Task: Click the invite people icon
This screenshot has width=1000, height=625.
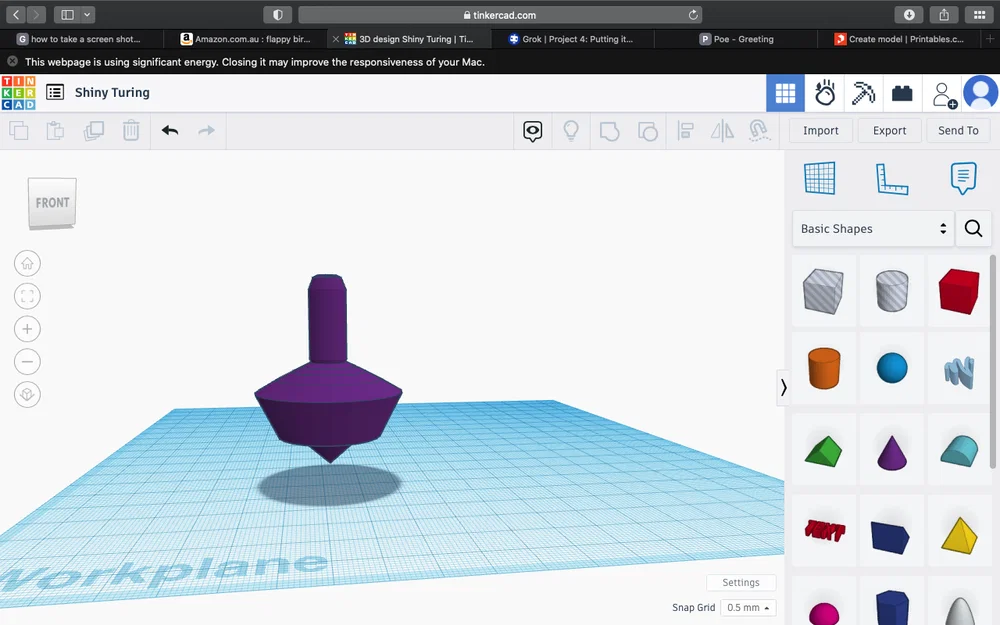Action: point(944,94)
